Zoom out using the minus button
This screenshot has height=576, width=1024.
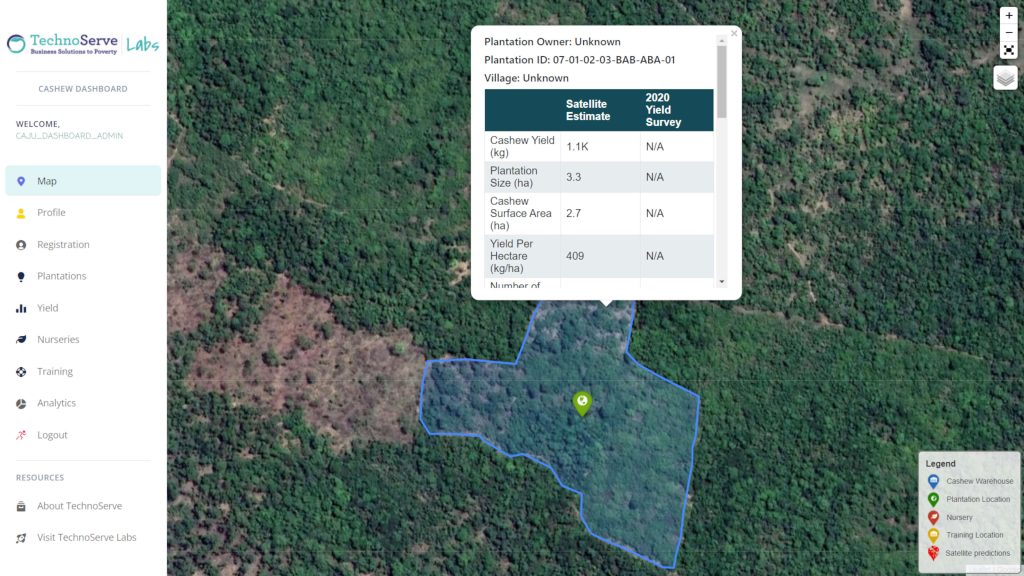tap(1008, 33)
